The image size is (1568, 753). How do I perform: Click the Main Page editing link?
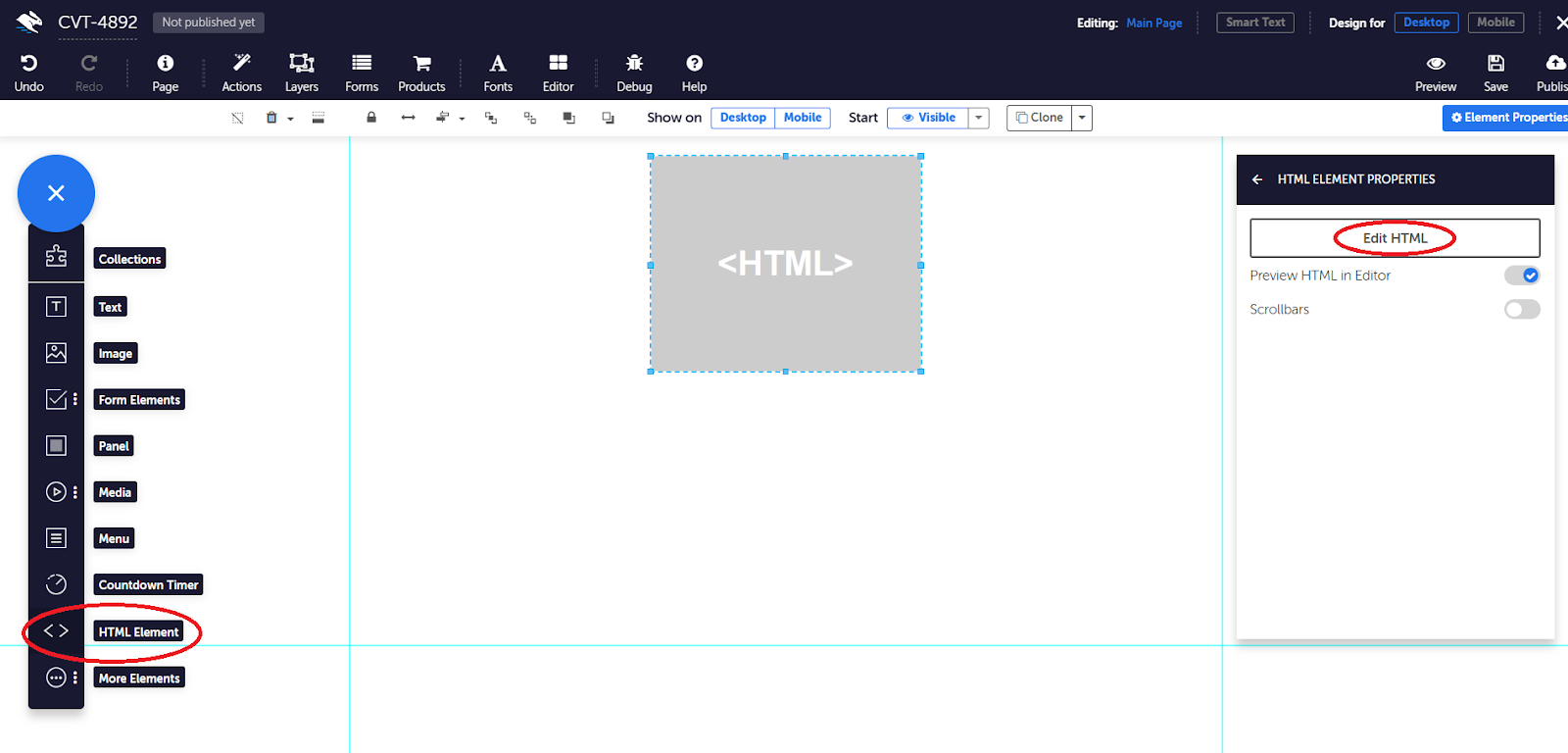(1153, 23)
